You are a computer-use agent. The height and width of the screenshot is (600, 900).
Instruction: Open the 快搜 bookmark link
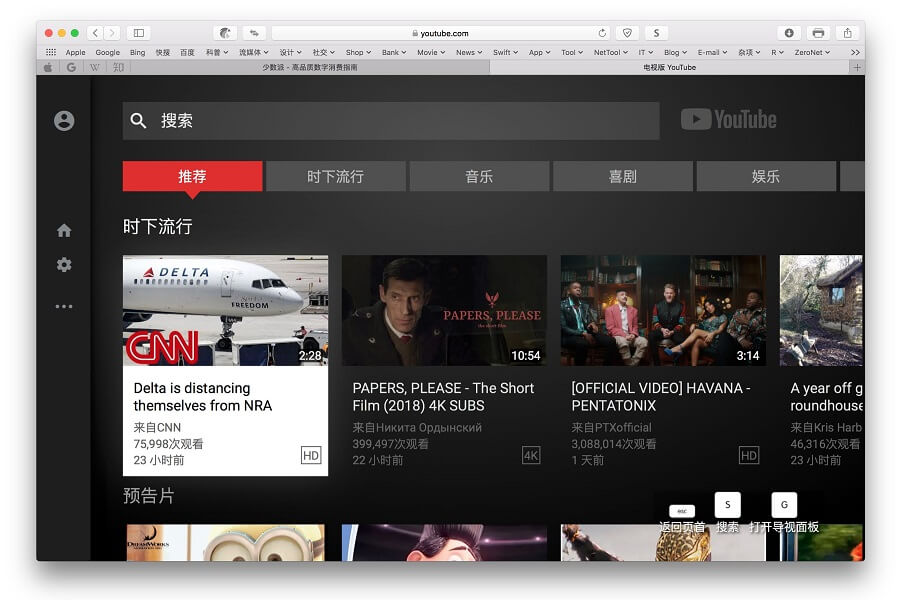pyautogui.click(x=162, y=52)
